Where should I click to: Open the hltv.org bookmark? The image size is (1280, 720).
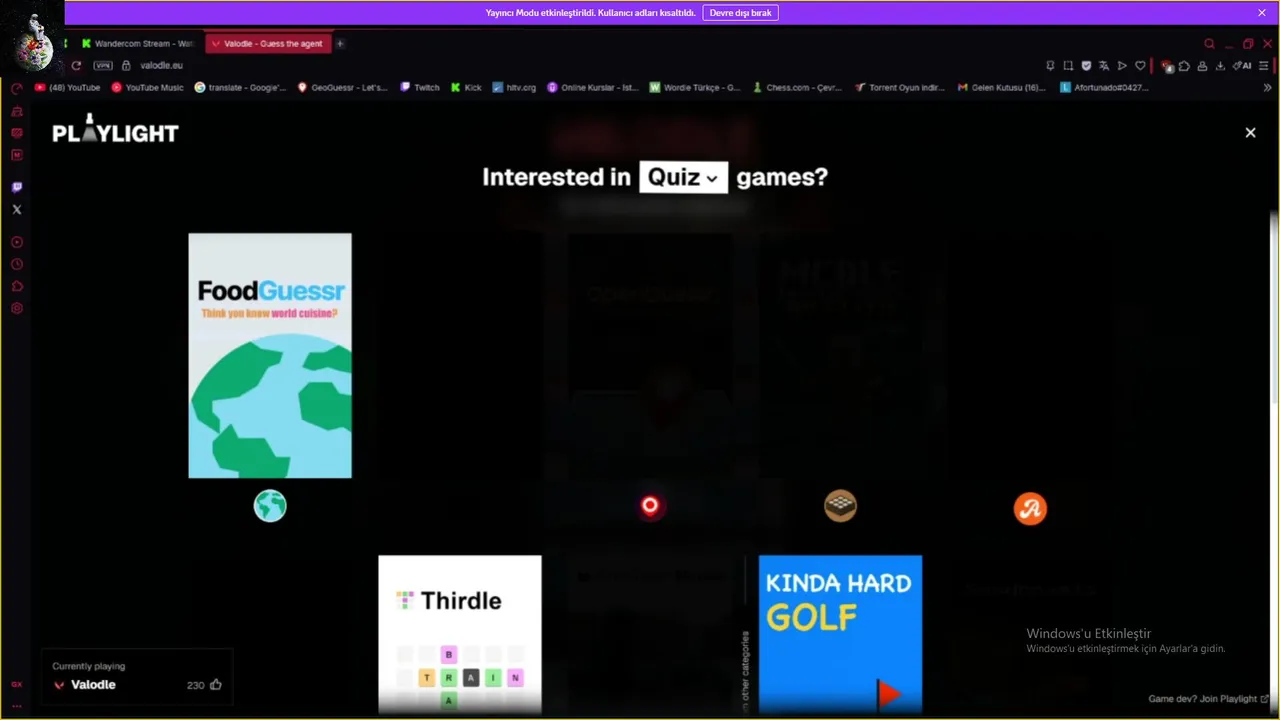pos(514,88)
